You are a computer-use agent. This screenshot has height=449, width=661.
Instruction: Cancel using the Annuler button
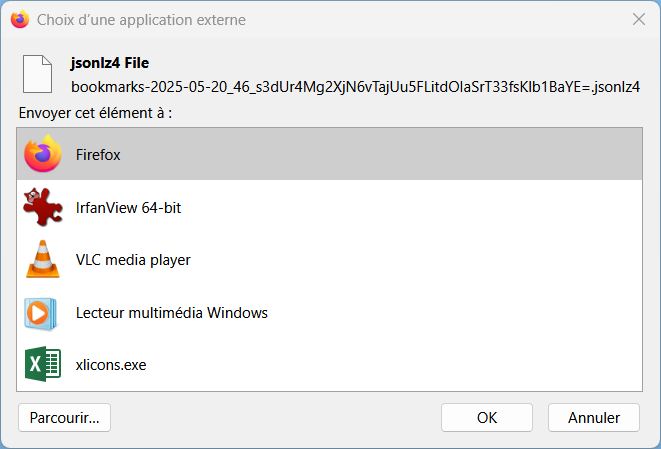[594, 417]
